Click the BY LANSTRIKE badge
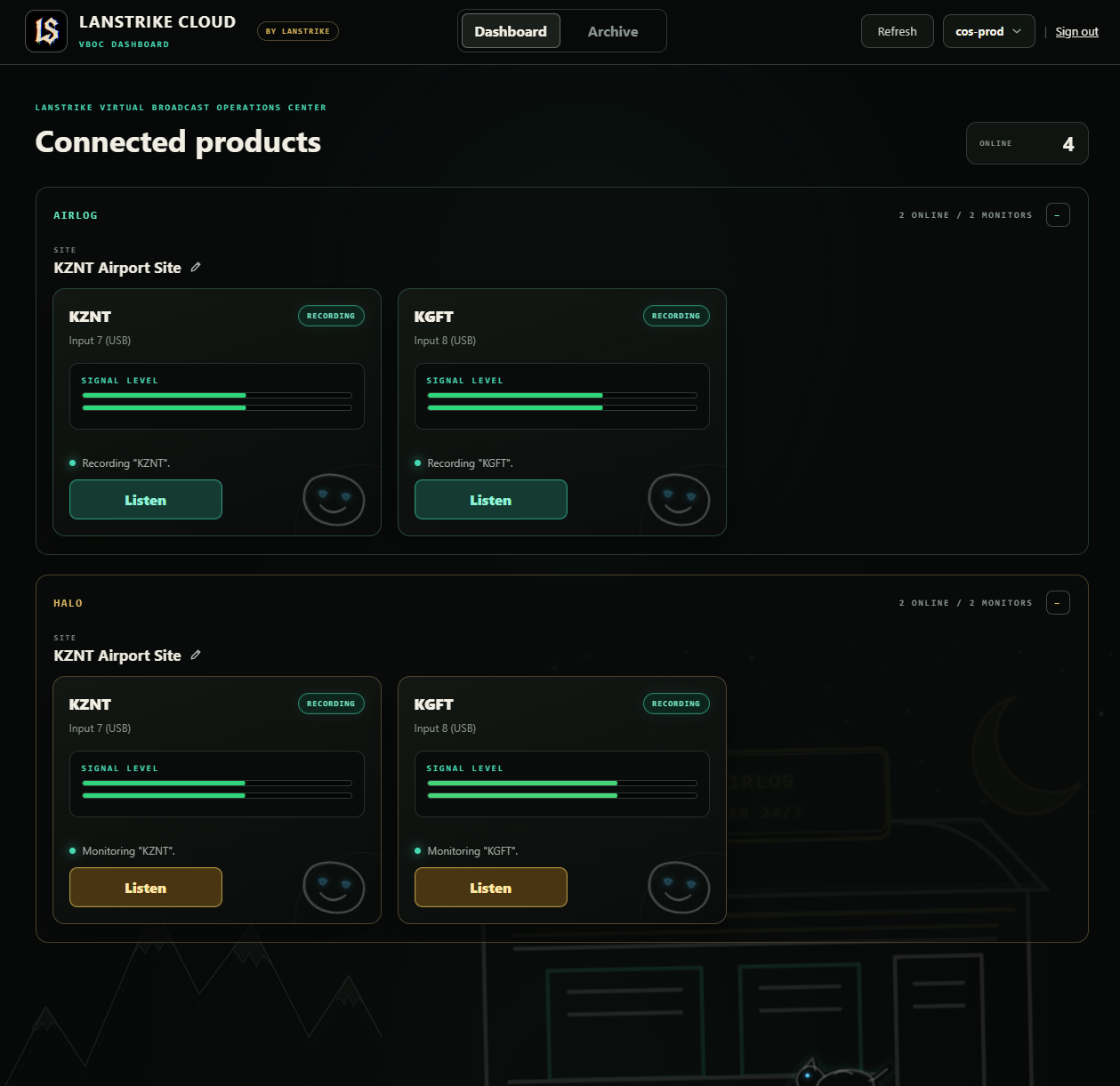The height and width of the screenshot is (1086, 1120). point(298,31)
